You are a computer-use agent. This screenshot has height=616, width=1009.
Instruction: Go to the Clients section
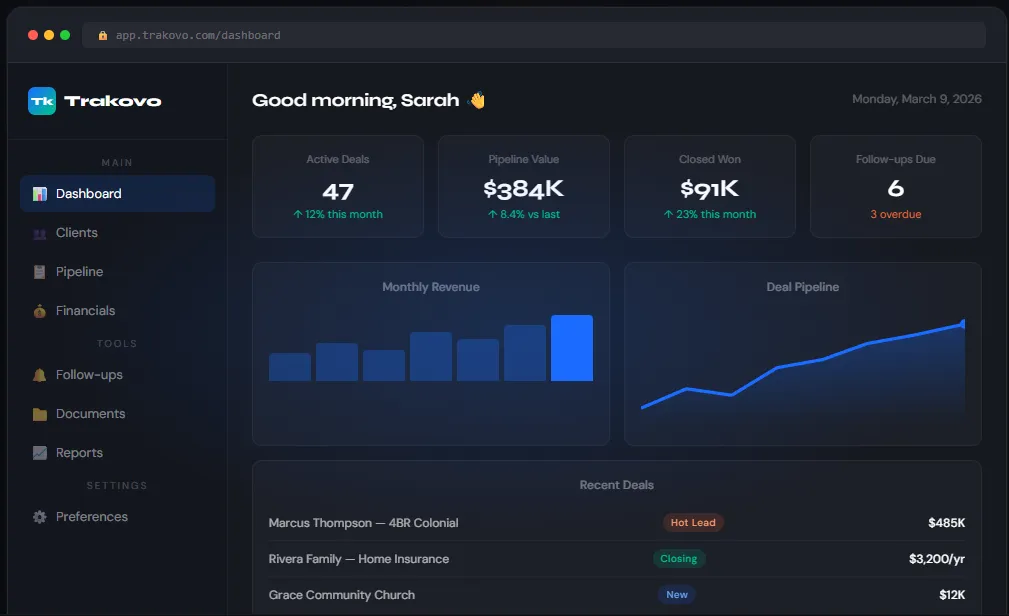pyautogui.click(x=117, y=233)
